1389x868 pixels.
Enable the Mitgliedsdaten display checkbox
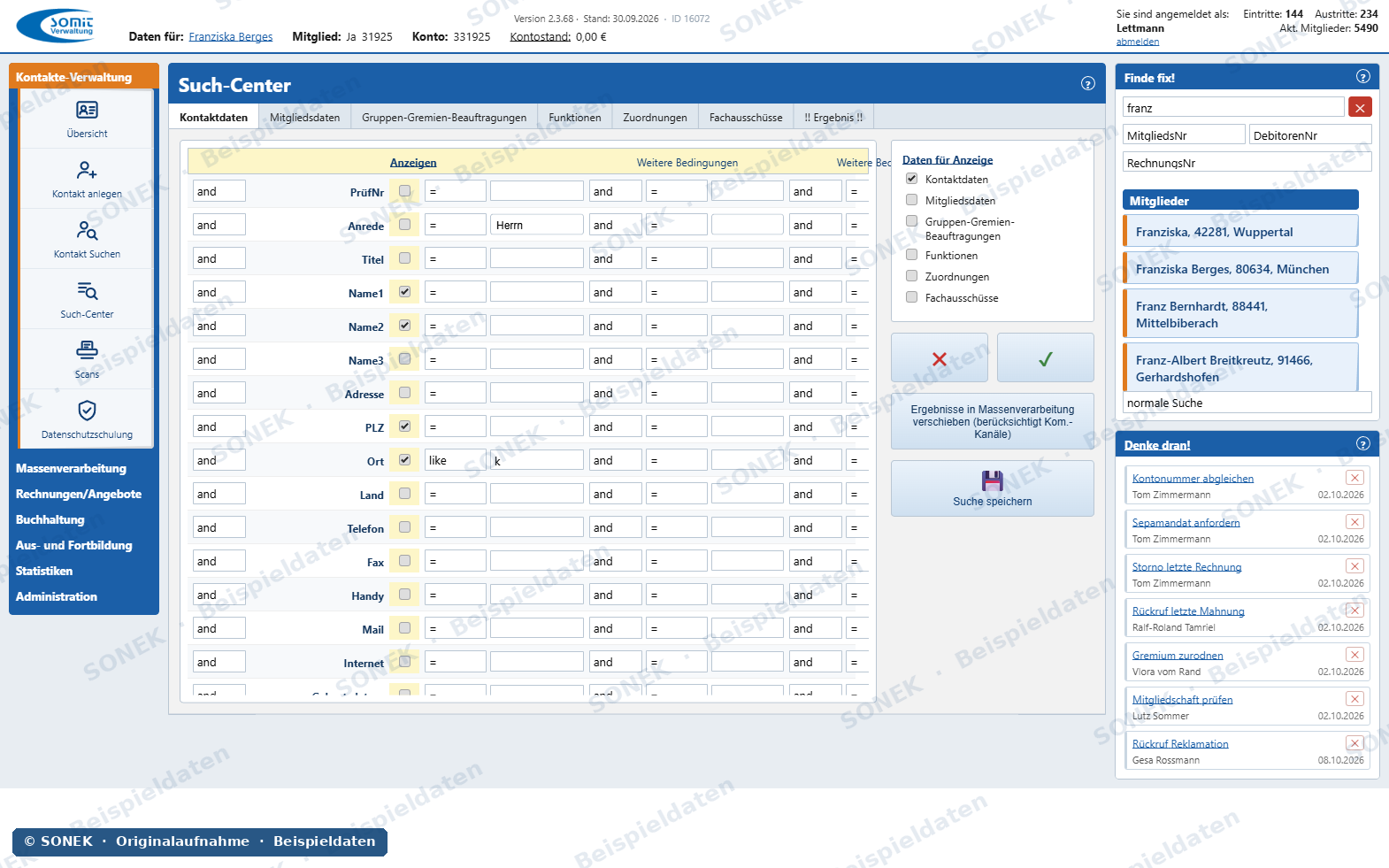911,200
